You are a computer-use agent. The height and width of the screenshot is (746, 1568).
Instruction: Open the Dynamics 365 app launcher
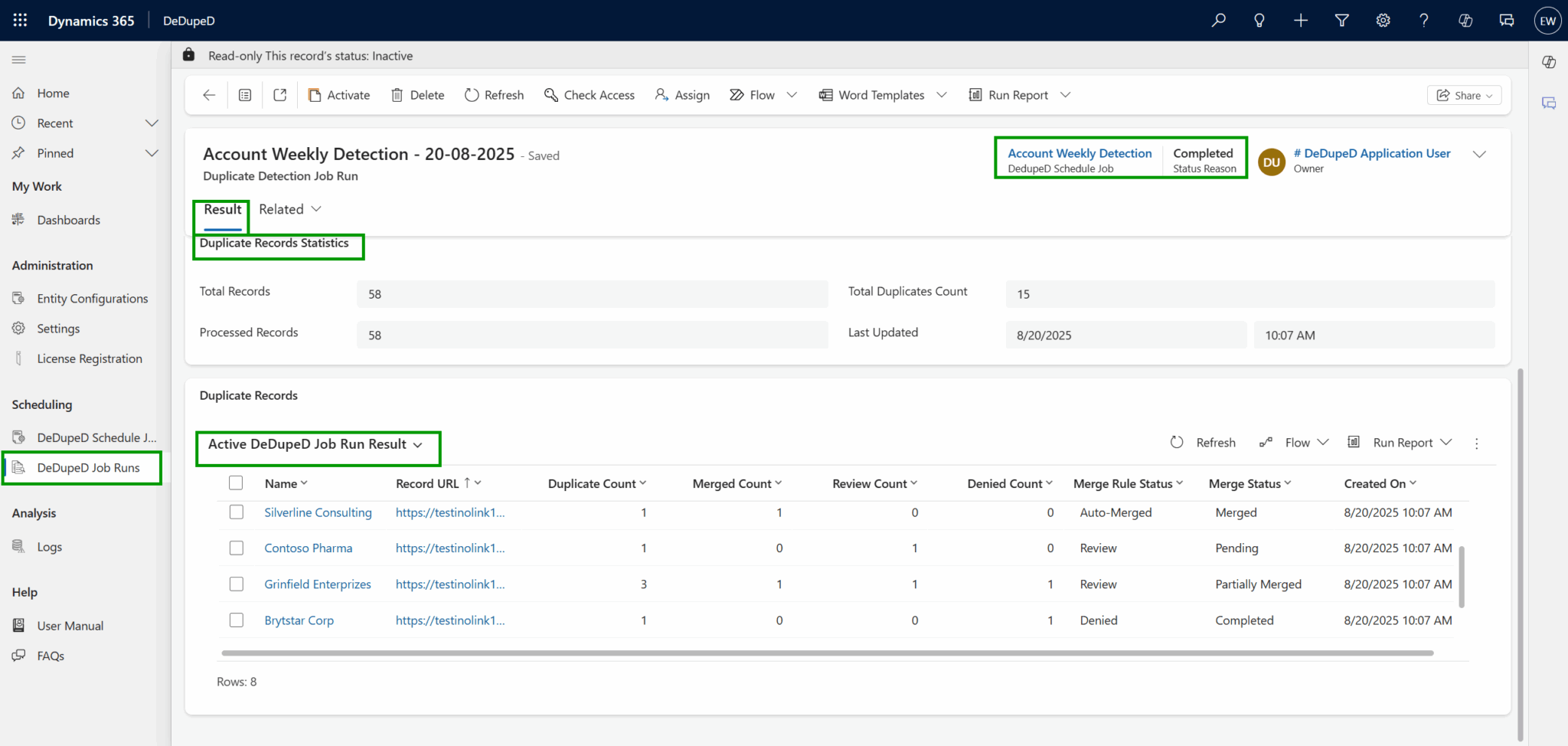(19, 20)
